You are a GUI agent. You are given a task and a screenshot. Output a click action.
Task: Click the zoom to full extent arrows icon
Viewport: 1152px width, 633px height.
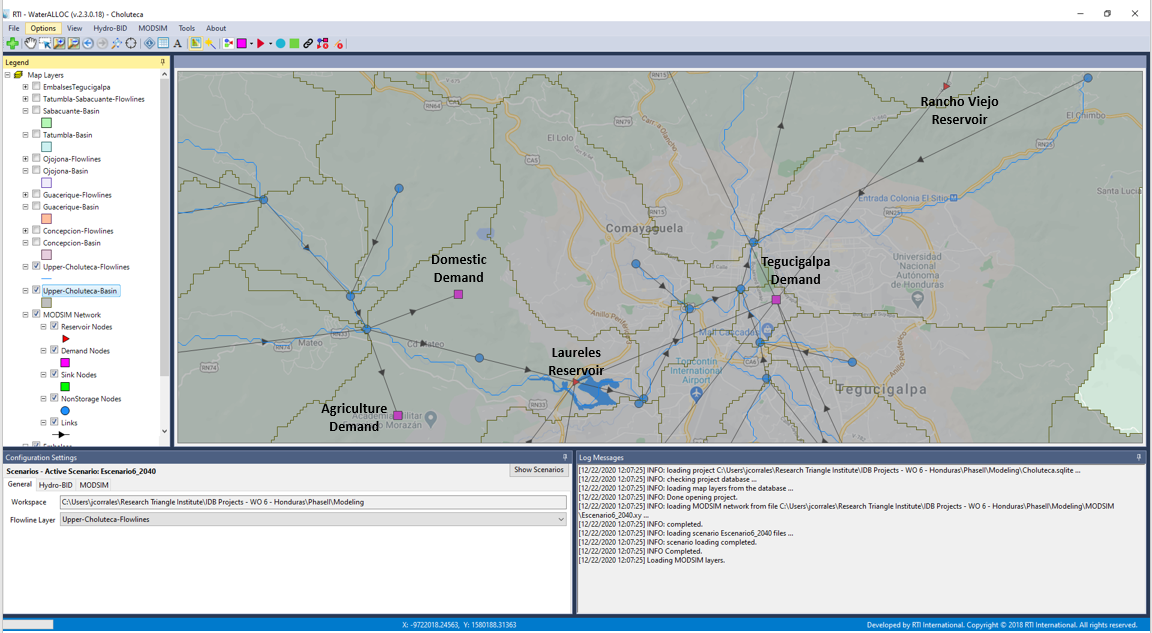tap(117, 43)
